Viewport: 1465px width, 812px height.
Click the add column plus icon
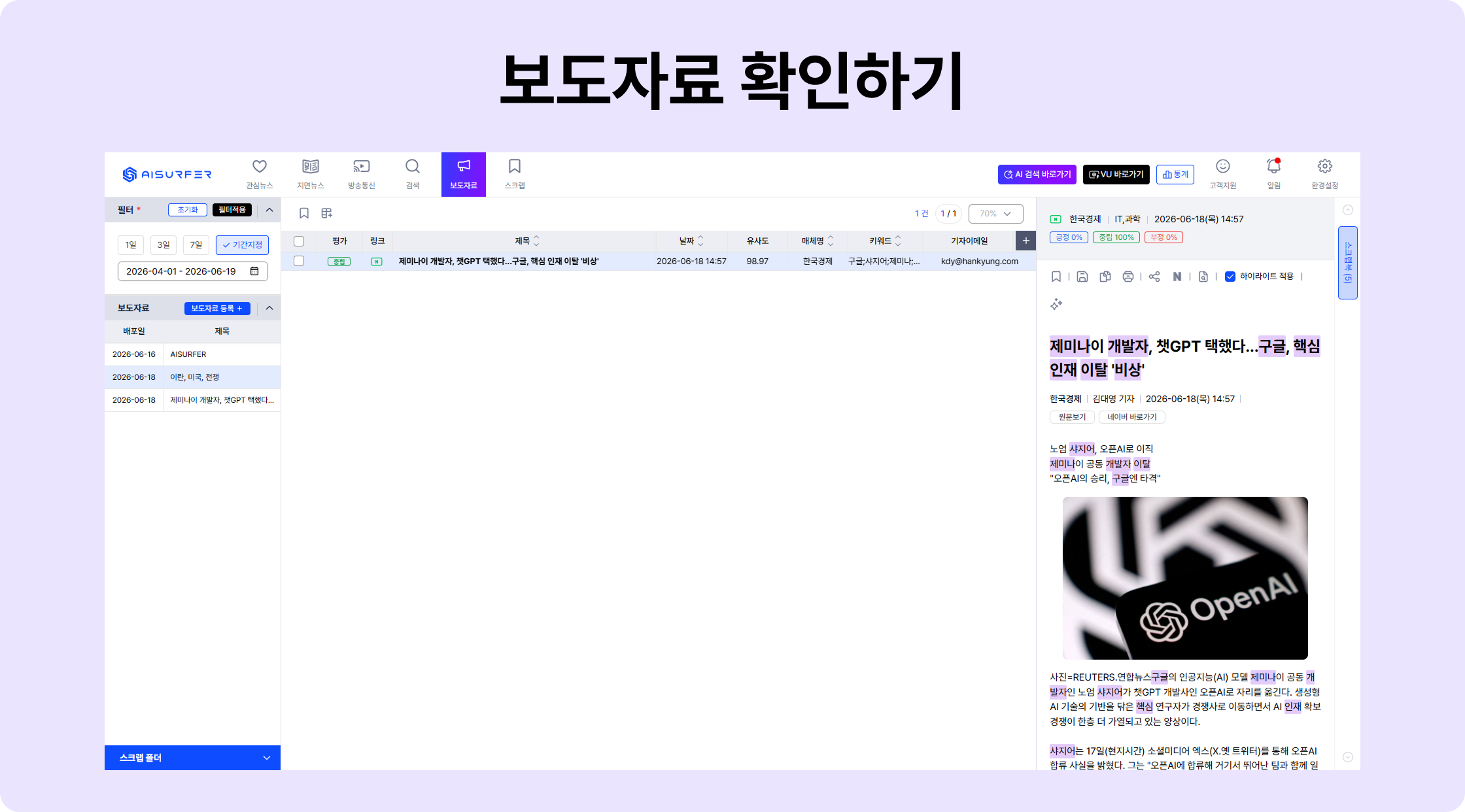click(x=1025, y=241)
